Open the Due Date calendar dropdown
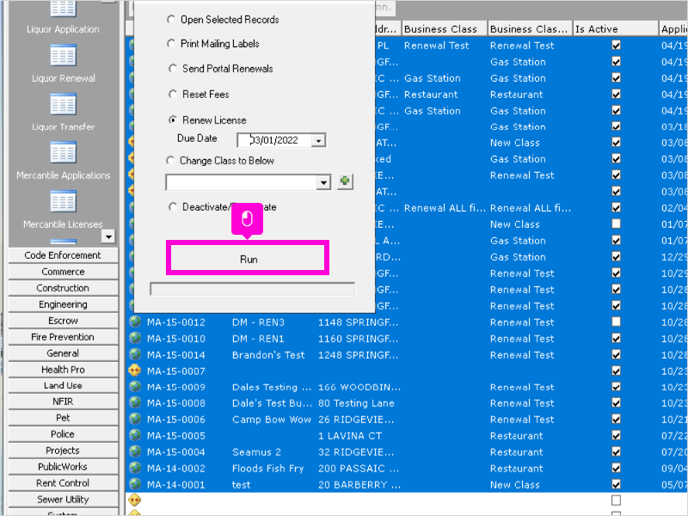Screen dimensions: 688x516 point(319,140)
